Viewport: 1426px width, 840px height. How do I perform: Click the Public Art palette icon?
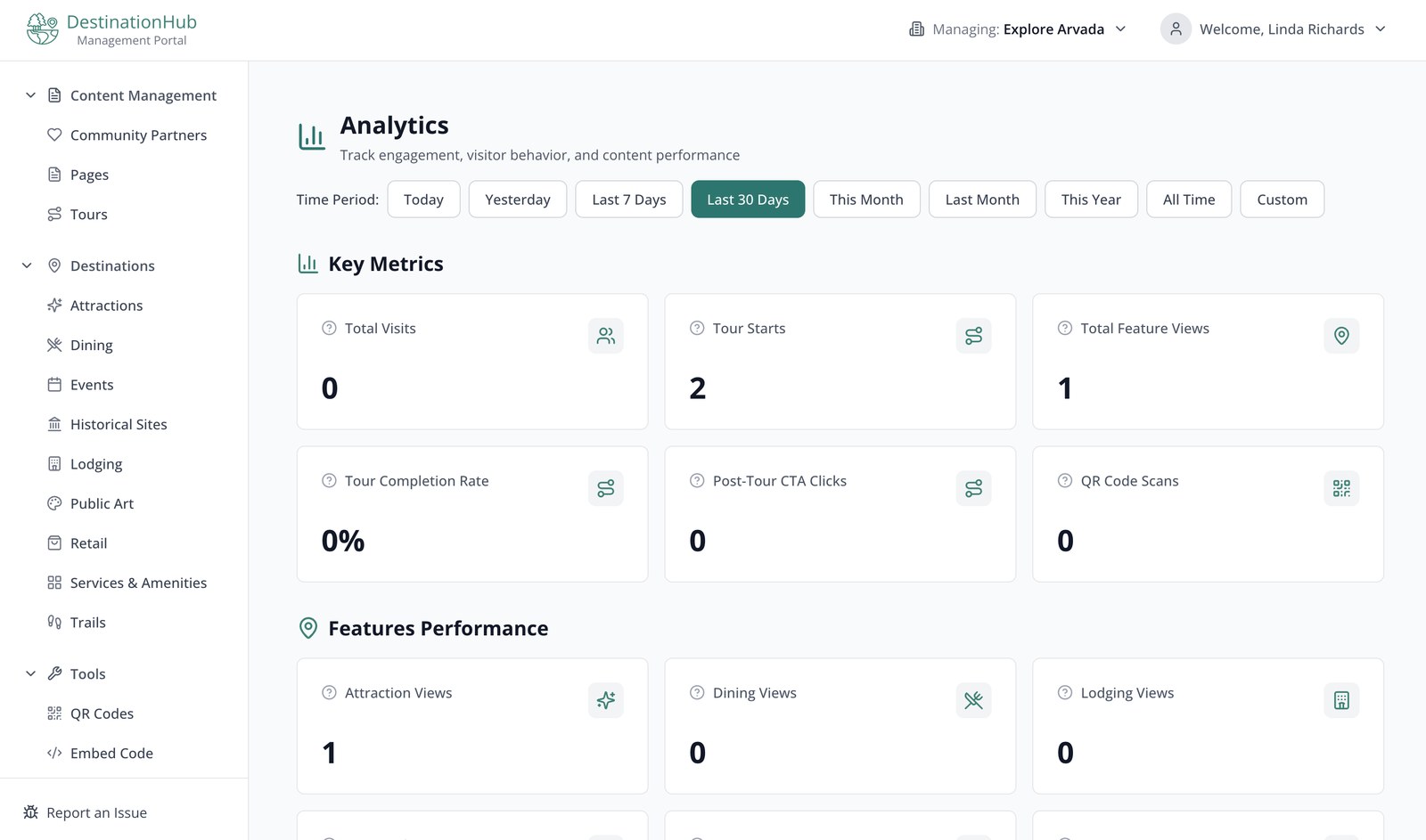[x=54, y=503]
